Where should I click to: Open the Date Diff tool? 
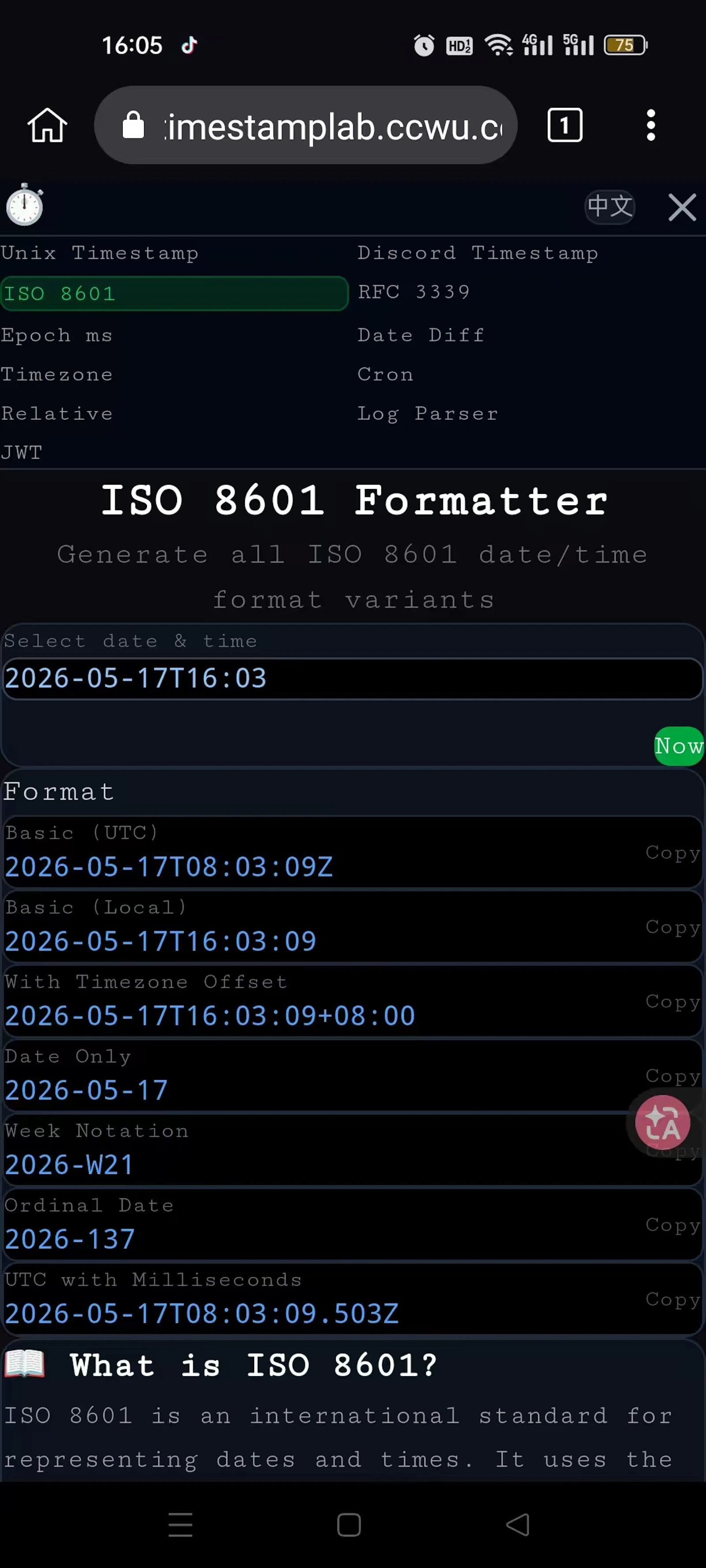[x=421, y=335]
